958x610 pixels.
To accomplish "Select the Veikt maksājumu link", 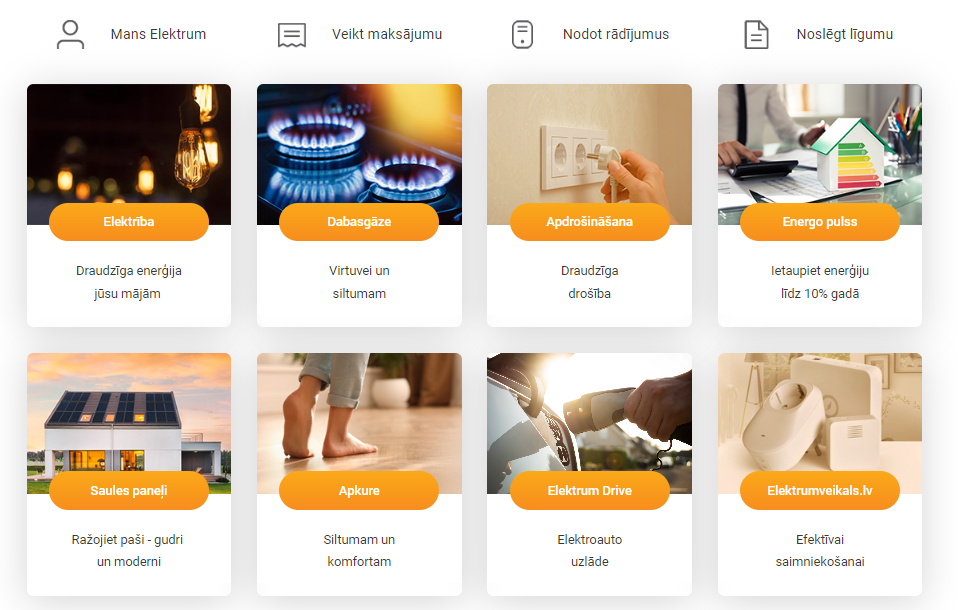I will tap(387, 34).
